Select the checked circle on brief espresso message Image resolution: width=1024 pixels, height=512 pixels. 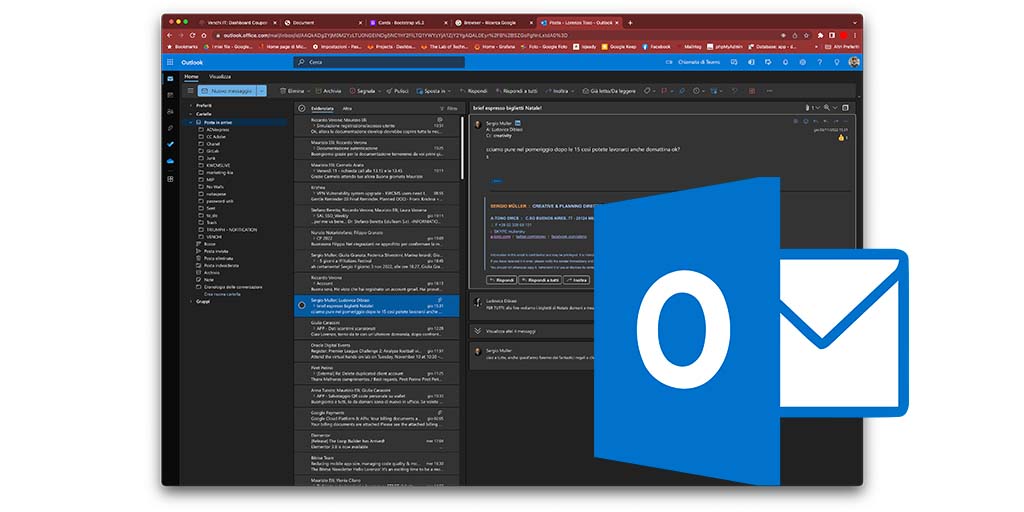(x=301, y=305)
